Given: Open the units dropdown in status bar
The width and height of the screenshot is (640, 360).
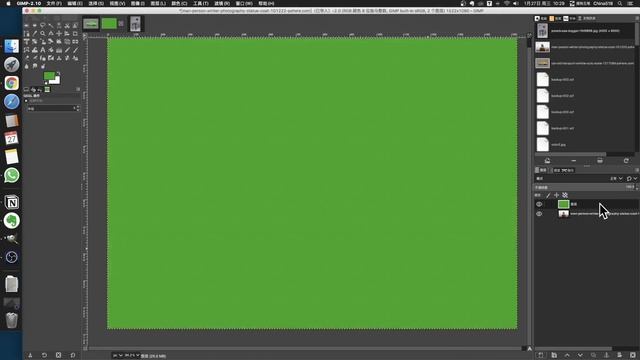Looking at the screenshot, I should coord(117,356).
